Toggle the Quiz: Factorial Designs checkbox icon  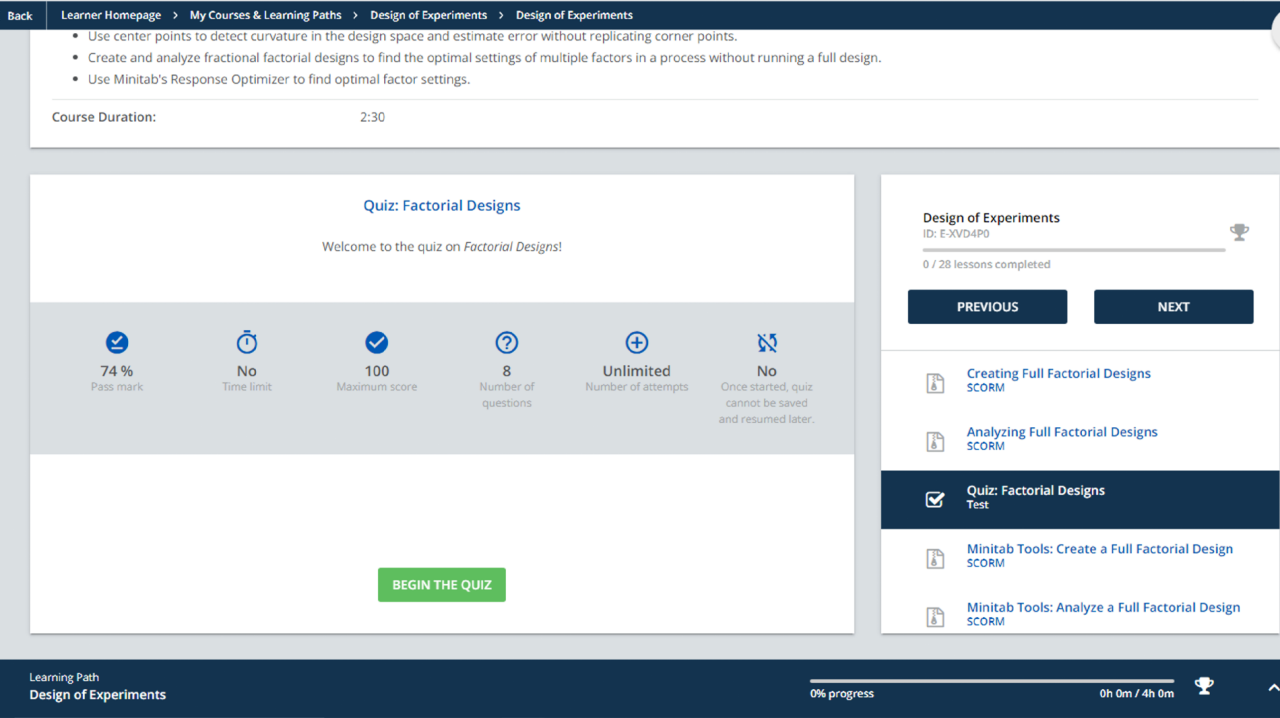pyautogui.click(x=935, y=499)
